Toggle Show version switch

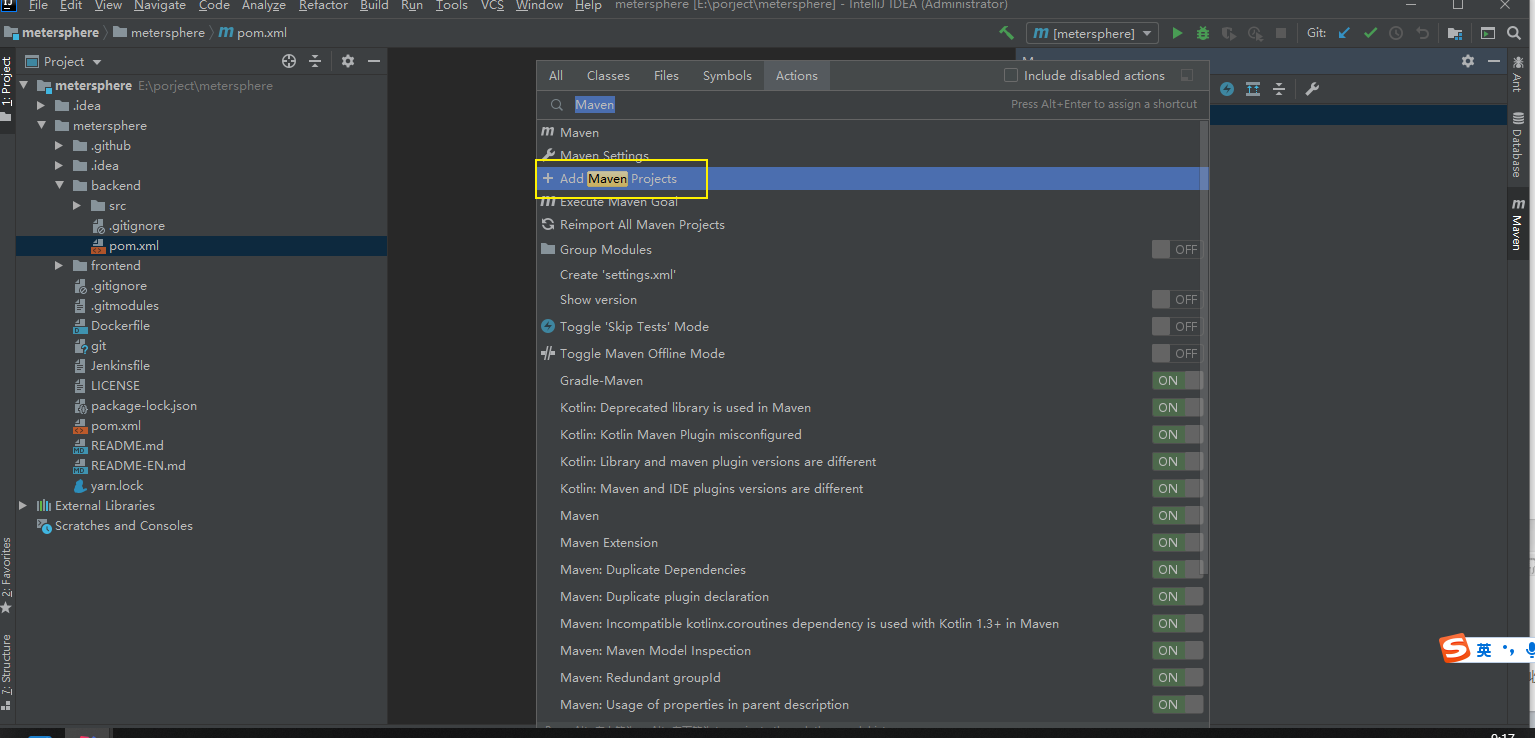pyautogui.click(x=1176, y=300)
